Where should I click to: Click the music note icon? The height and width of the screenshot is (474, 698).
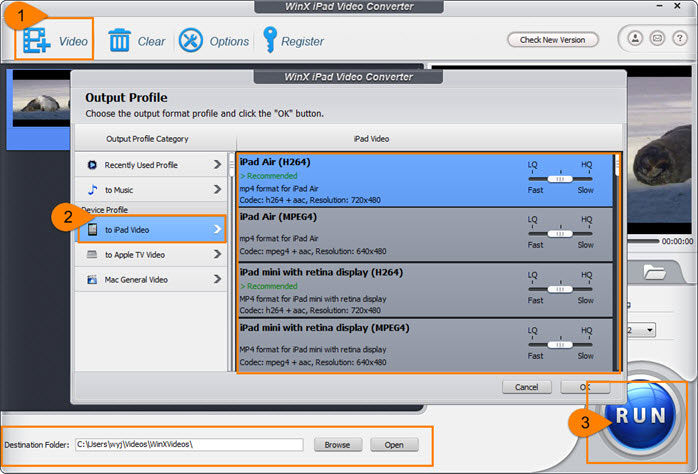coord(92,190)
